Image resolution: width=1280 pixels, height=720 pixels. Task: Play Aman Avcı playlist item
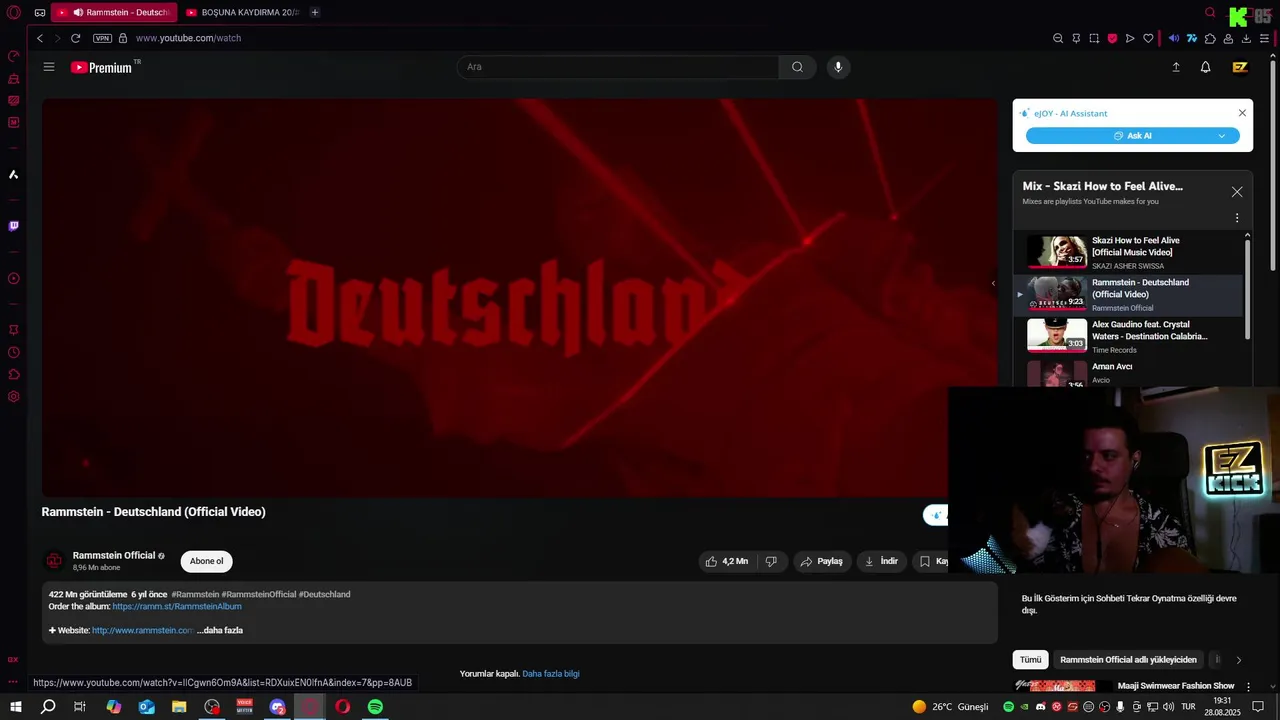[1130, 373]
